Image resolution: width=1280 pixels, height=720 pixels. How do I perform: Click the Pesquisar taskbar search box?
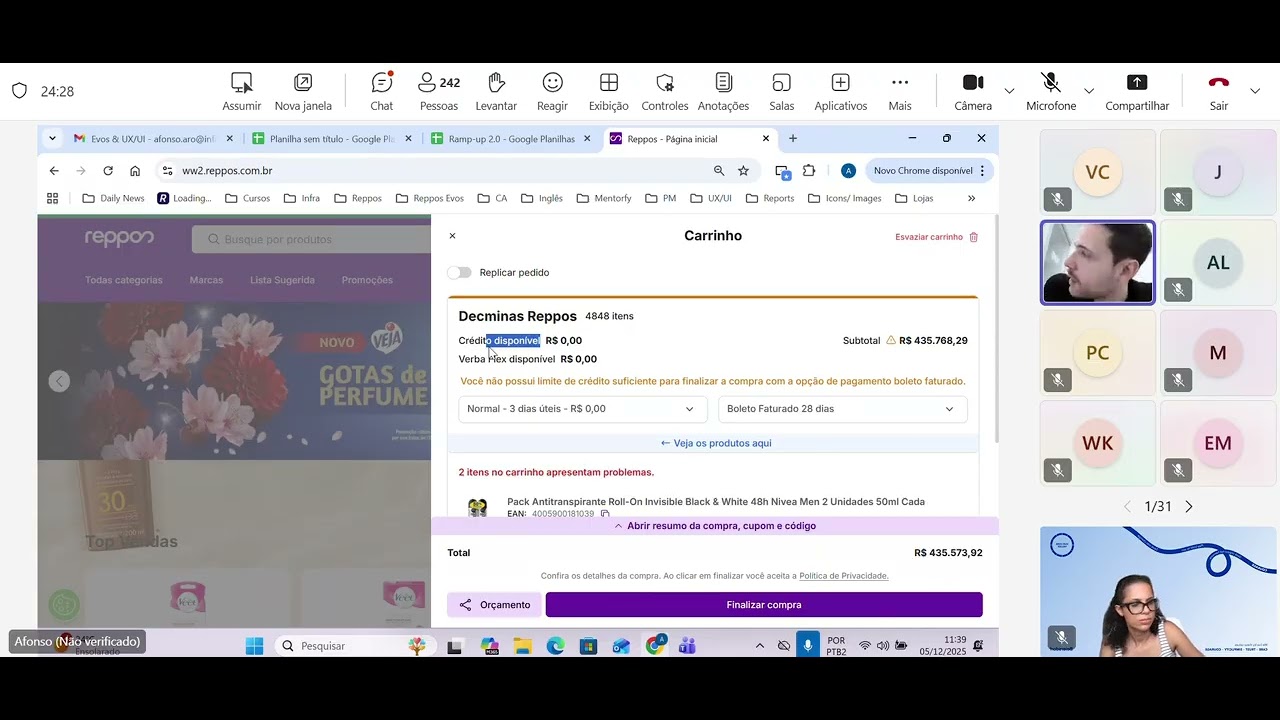(x=353, y=646)
